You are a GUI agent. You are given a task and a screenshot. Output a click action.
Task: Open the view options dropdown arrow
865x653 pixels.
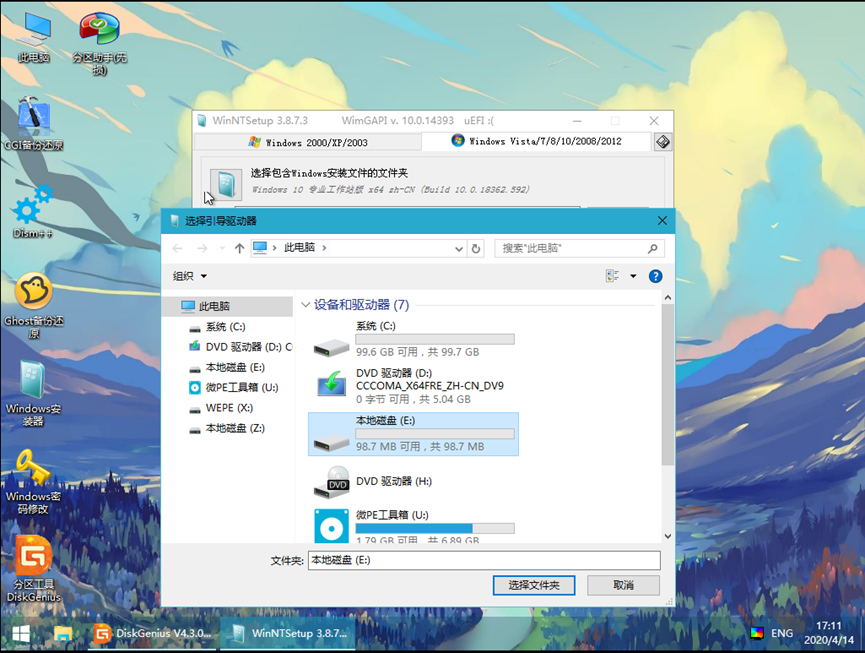(x=633, y=276)
